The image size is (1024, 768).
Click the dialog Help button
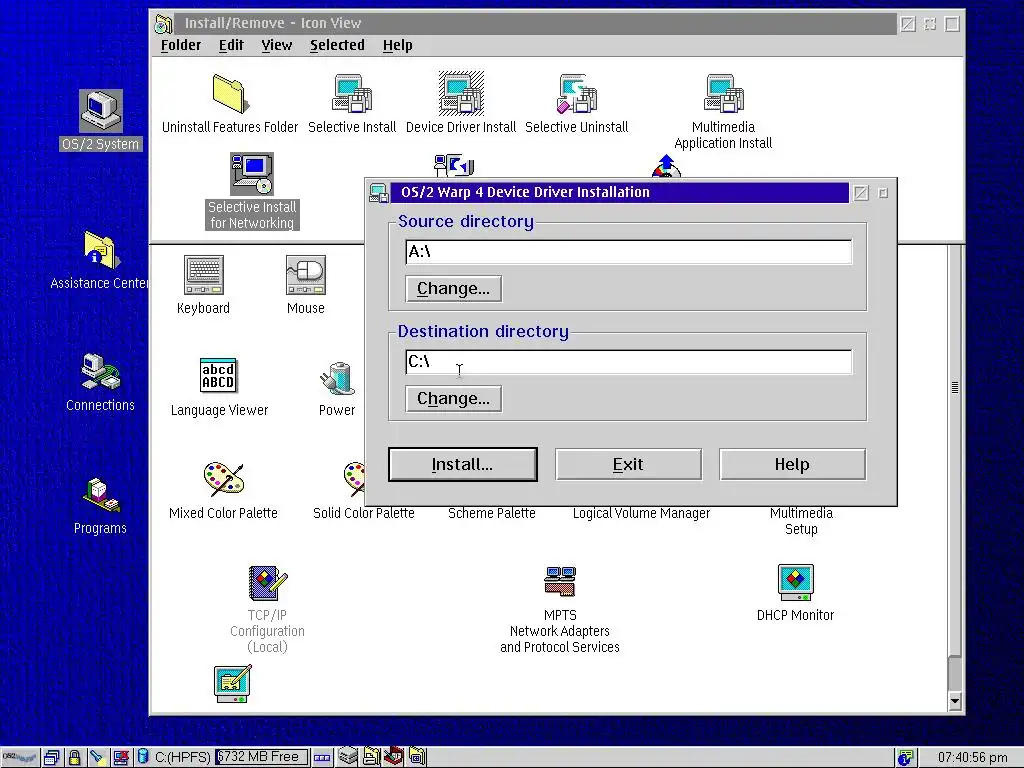click(792, 464)
